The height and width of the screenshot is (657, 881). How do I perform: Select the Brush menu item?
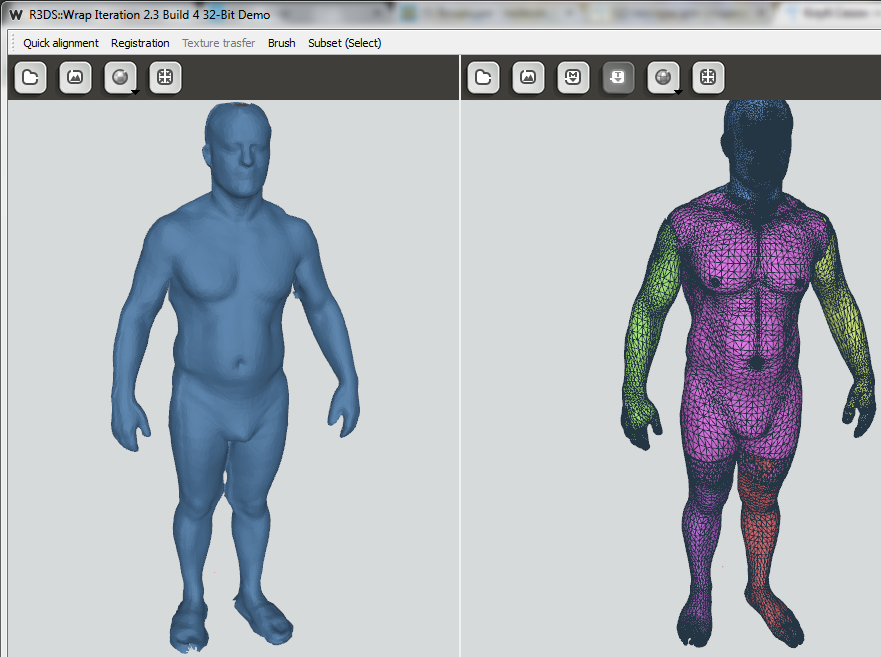coord(281,43)
